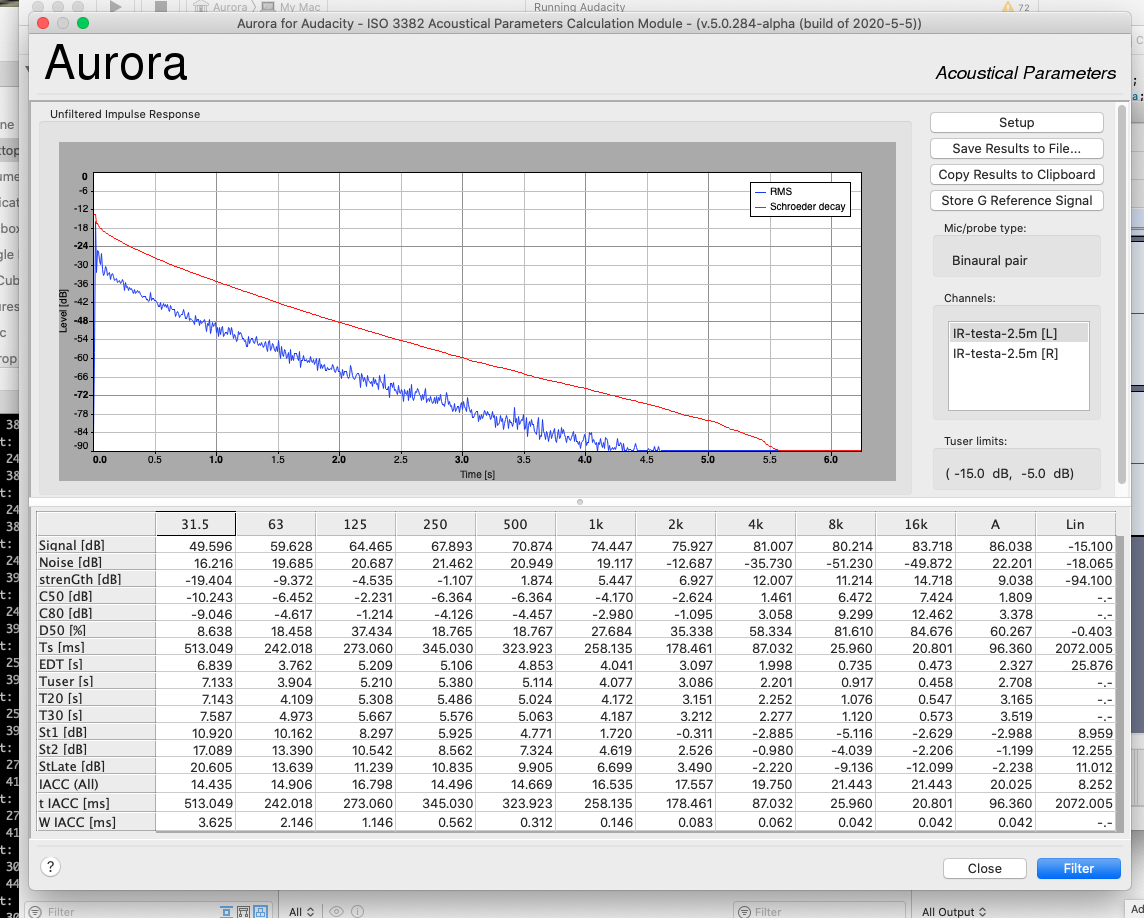Click the C80 [dB] row label

(x=96, y=613)
